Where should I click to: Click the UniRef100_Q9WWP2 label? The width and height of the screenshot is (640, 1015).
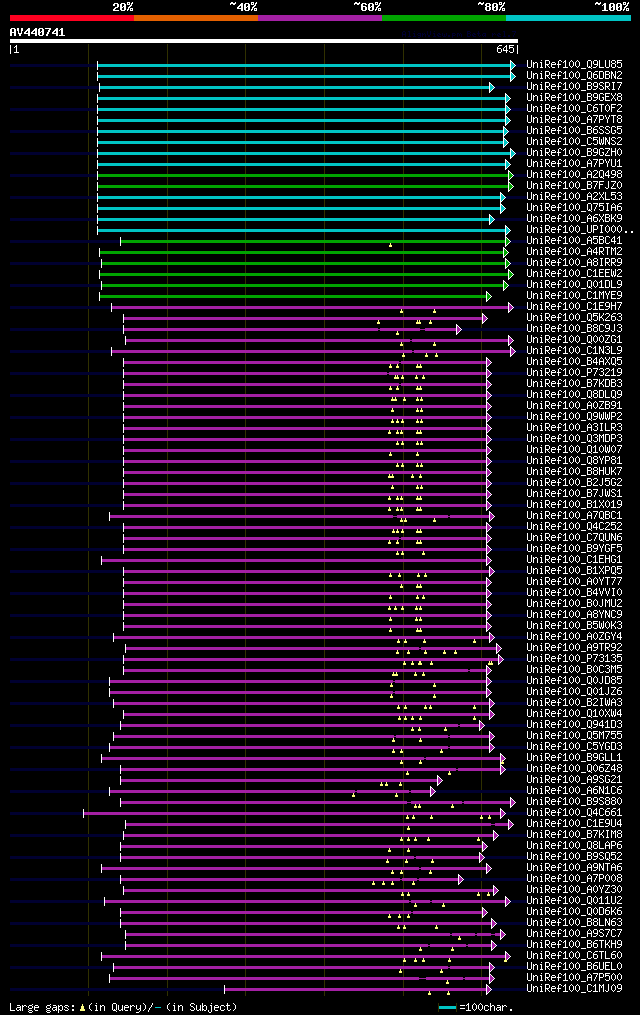pos(574,417)
